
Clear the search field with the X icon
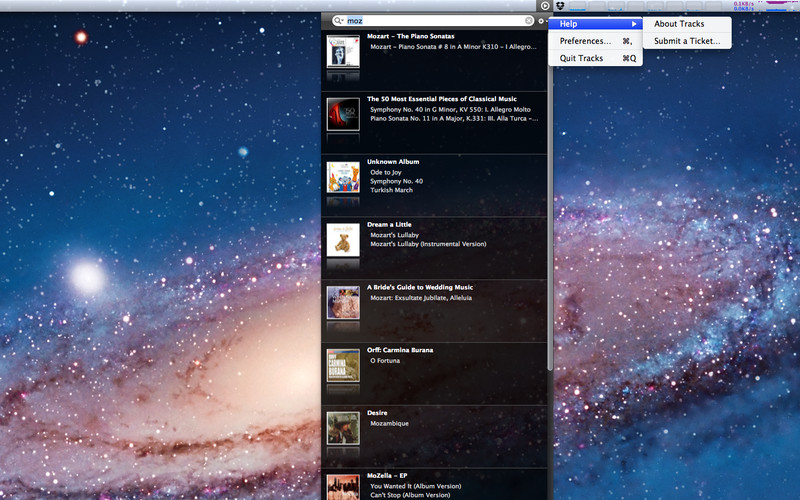click(529, 21)
